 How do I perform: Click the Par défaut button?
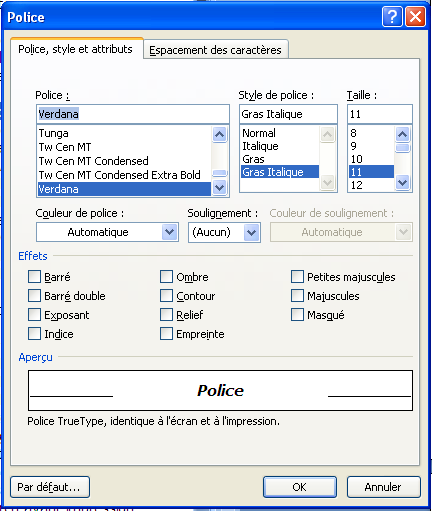[50, 487]
